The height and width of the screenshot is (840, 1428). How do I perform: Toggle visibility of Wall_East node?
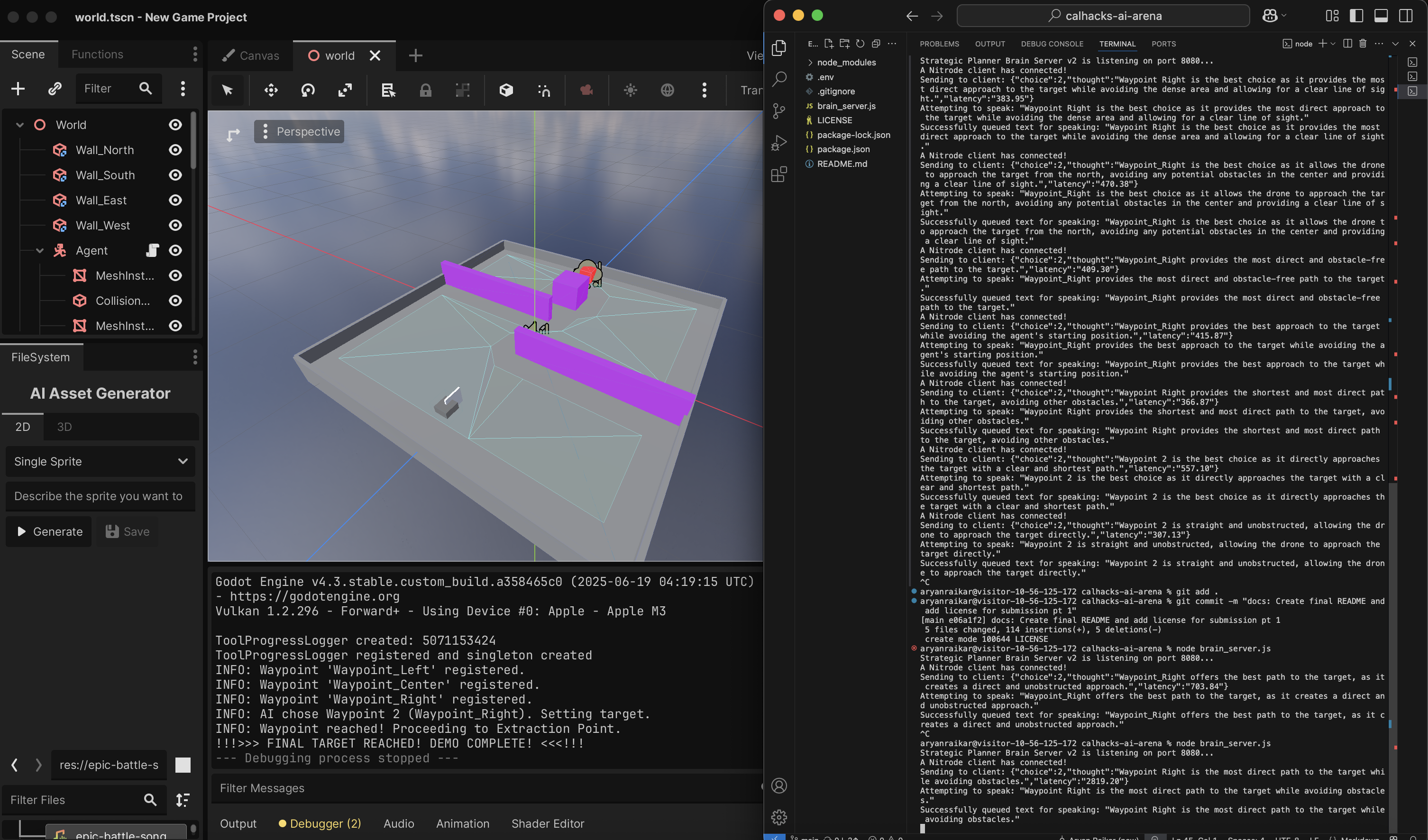[176, 200]
